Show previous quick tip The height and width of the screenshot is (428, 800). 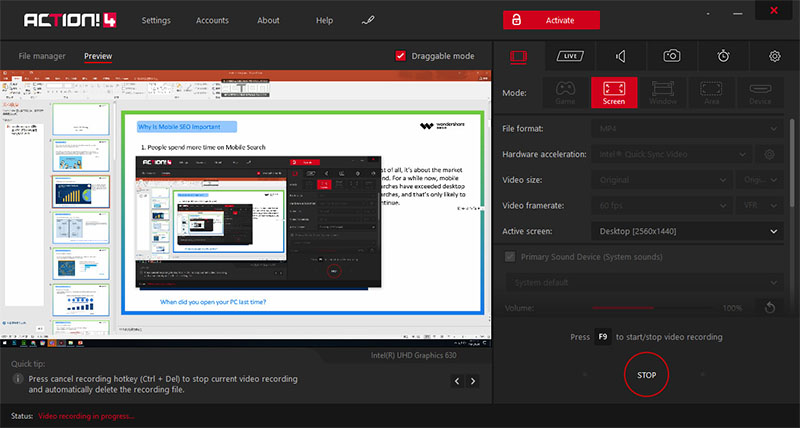pos(457,381)
